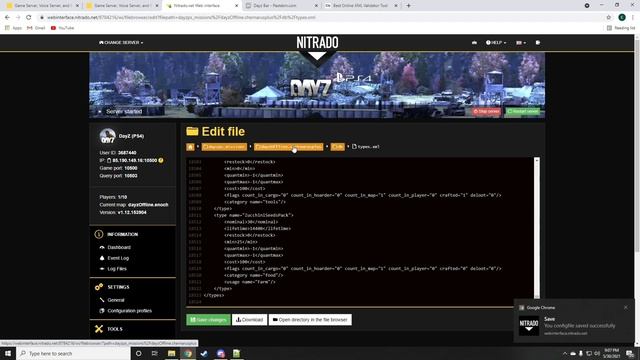Image resolution: width=640 pixels, height=360 pixels.
Task: Open the Log Files sidebar link
Action: point(117,269)
